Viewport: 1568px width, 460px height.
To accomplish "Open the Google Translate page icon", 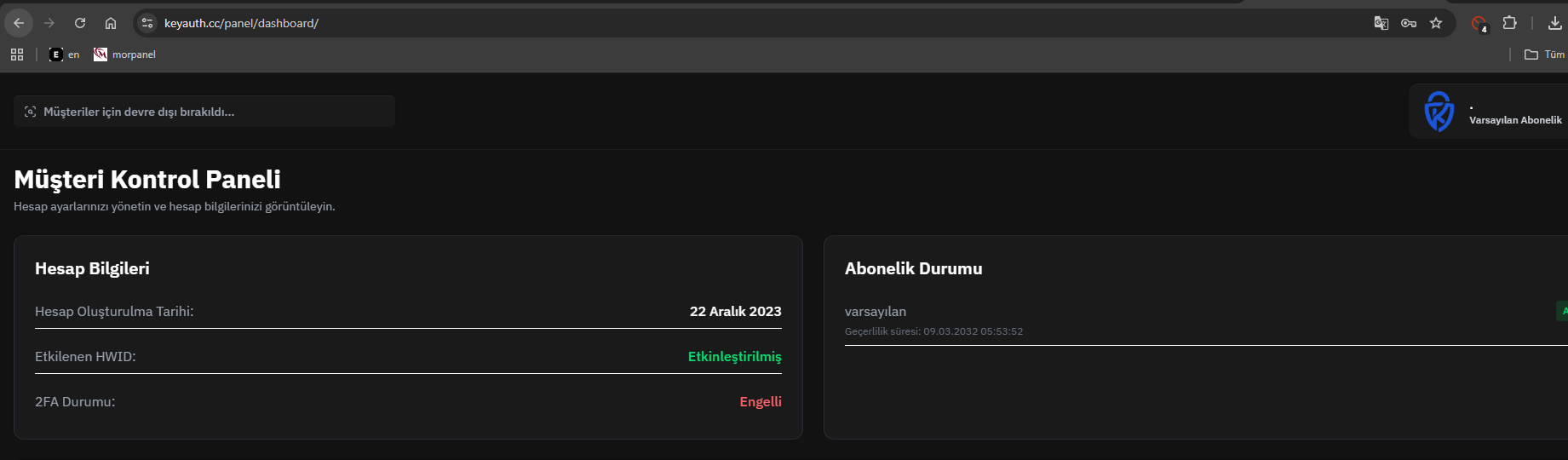I will (x=1381, y=23).
